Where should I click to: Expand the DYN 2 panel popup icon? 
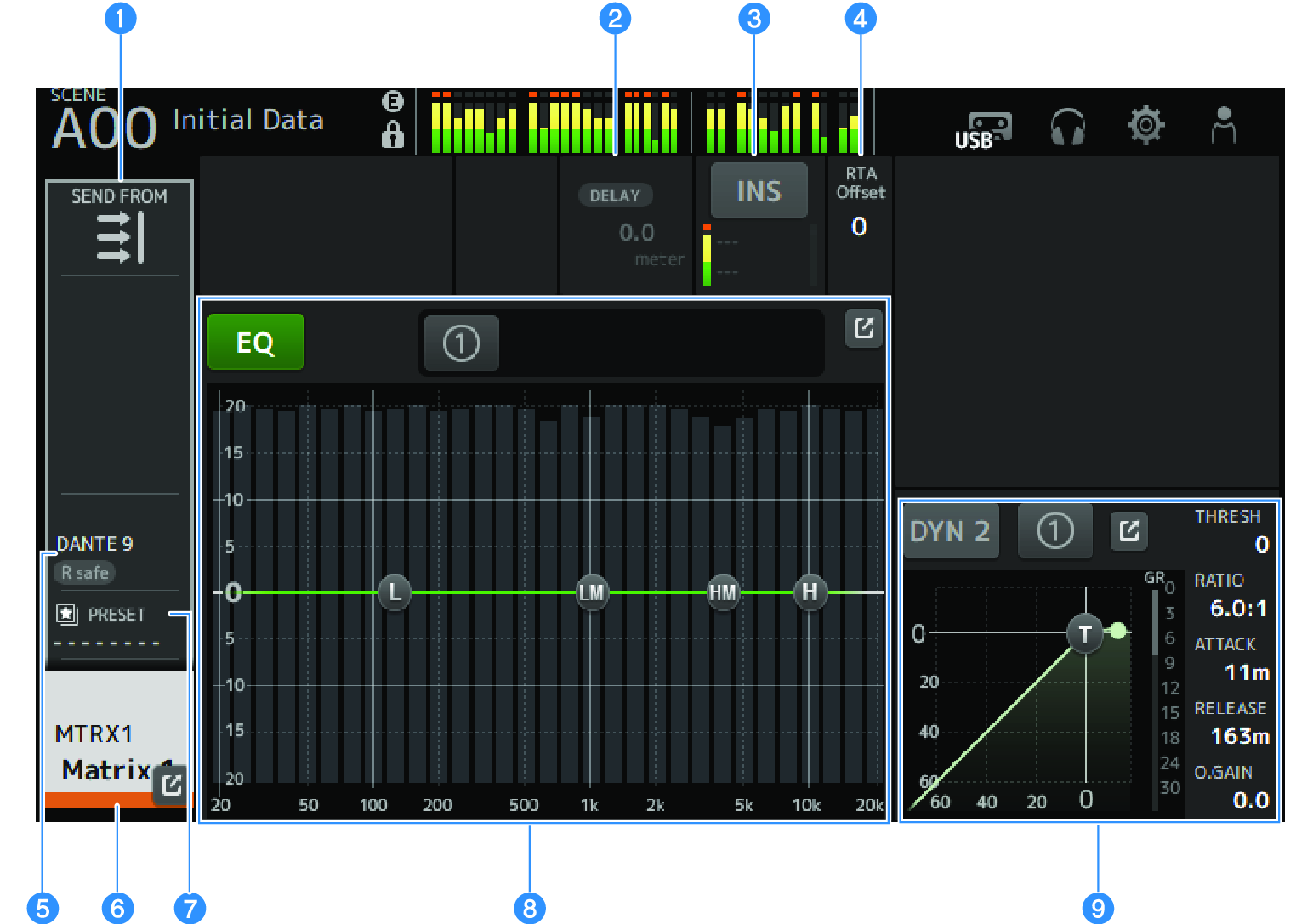(1129, 531)
